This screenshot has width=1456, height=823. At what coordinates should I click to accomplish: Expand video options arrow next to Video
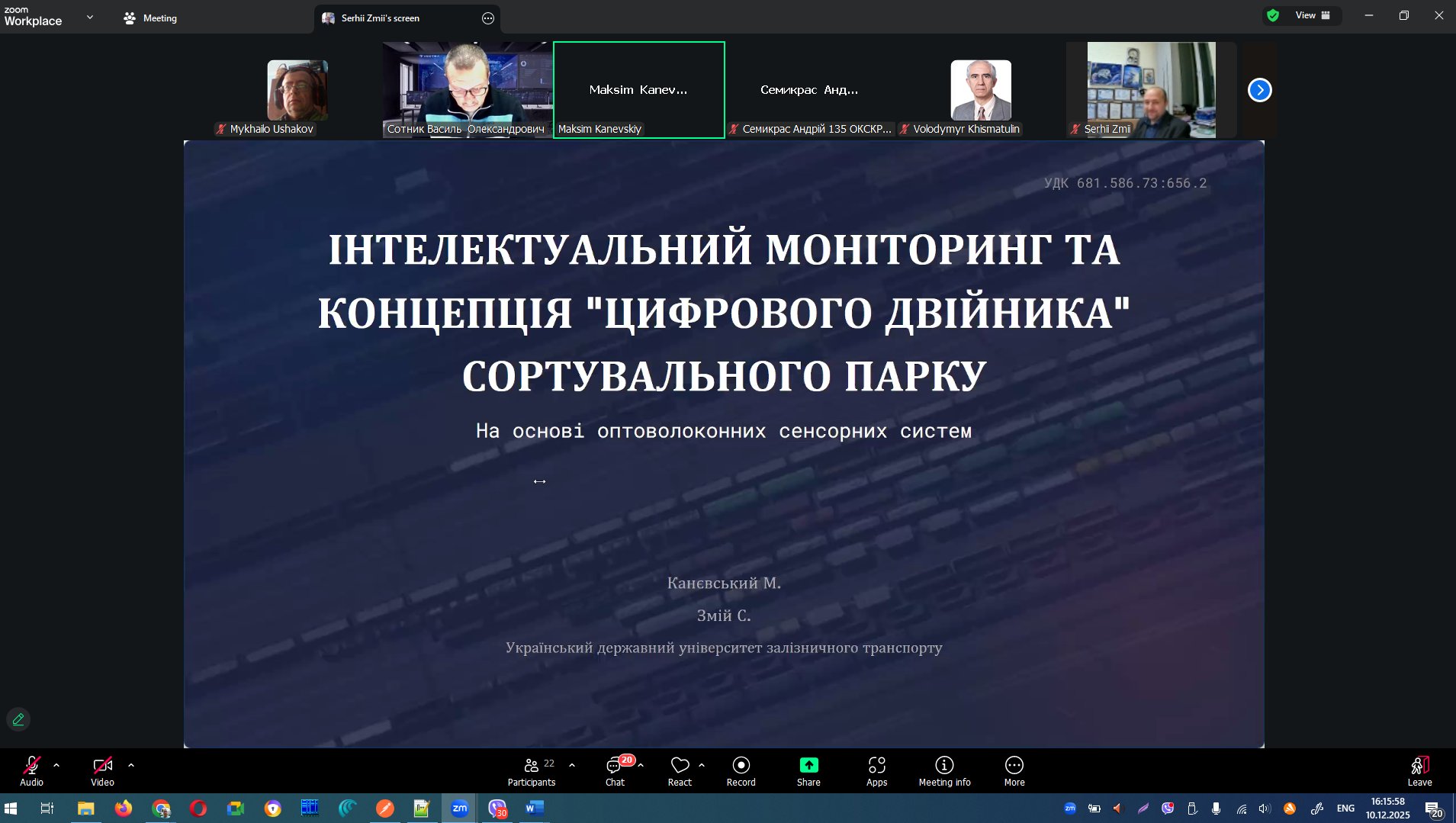point(131,765)
